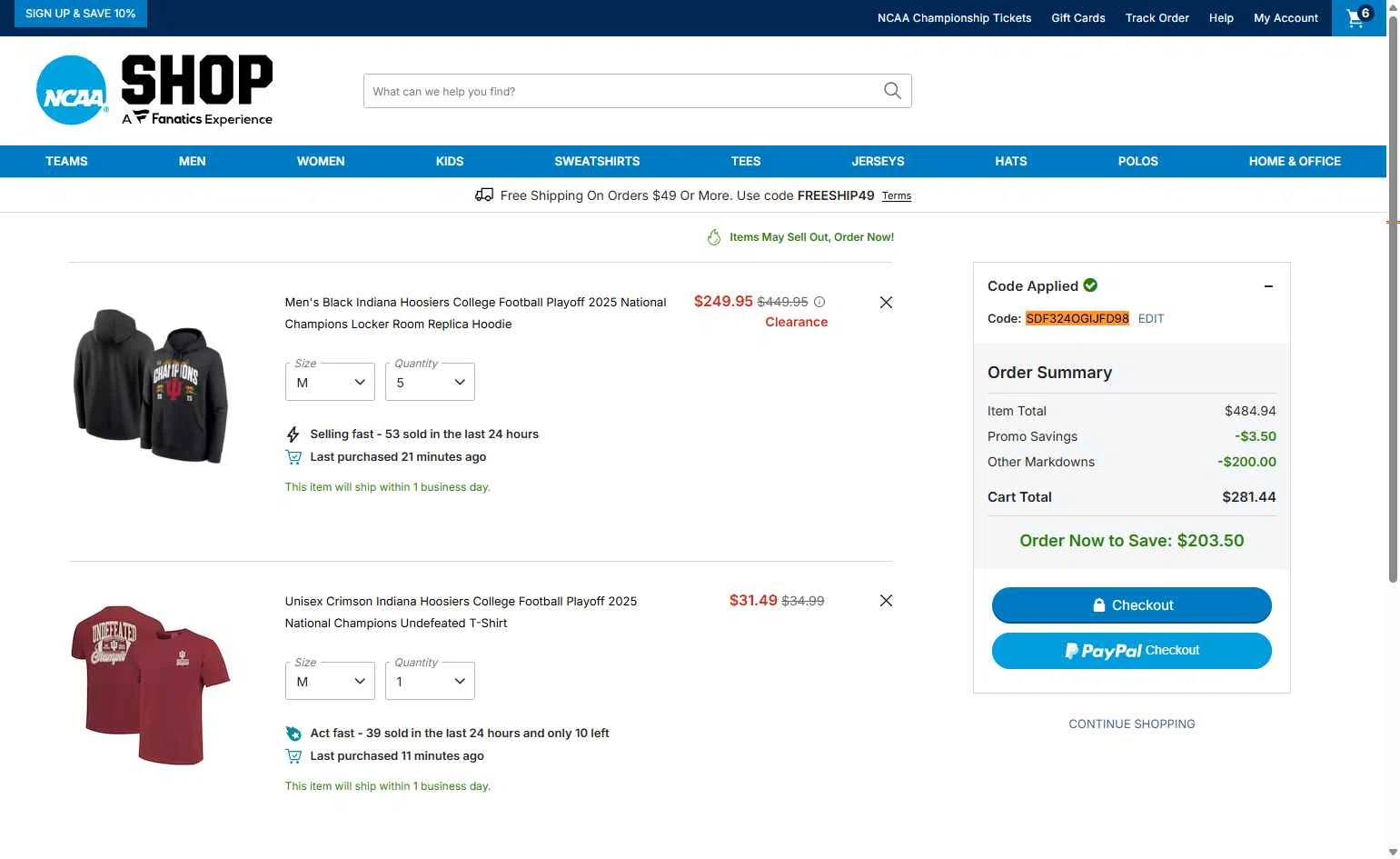
Task: Collapse the Code Applied section
Action: point(1268,286)
